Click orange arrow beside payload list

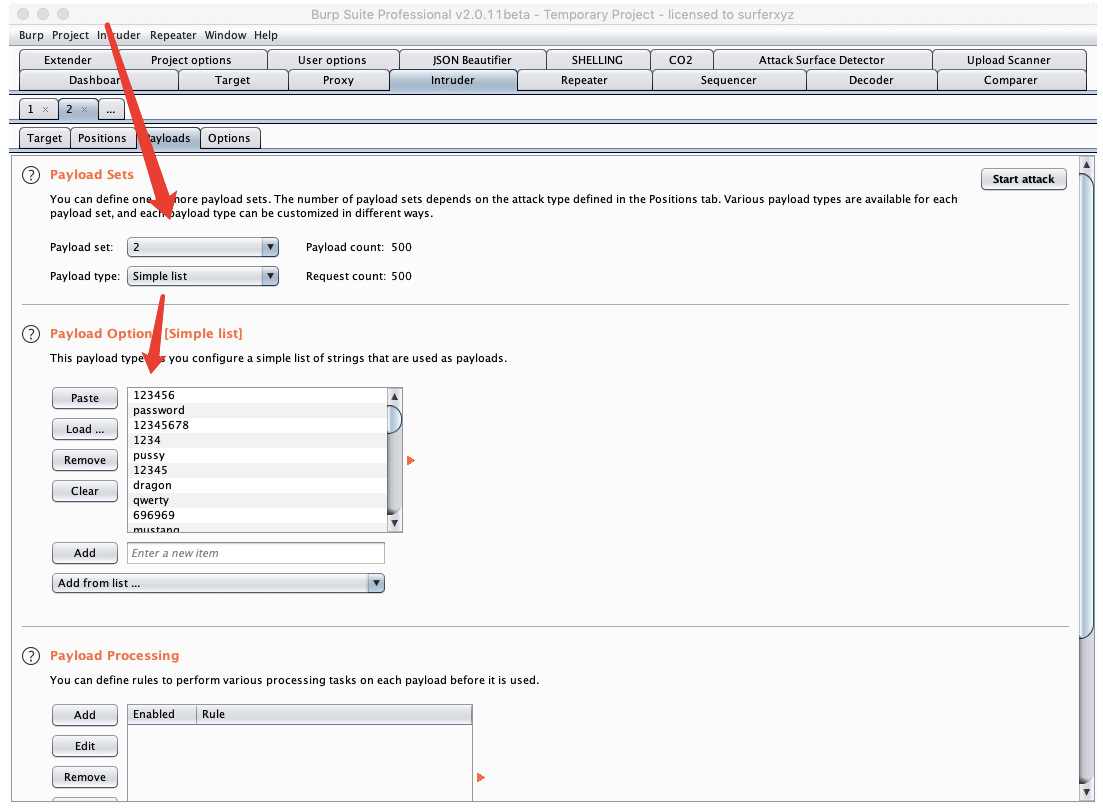[411, 461]
